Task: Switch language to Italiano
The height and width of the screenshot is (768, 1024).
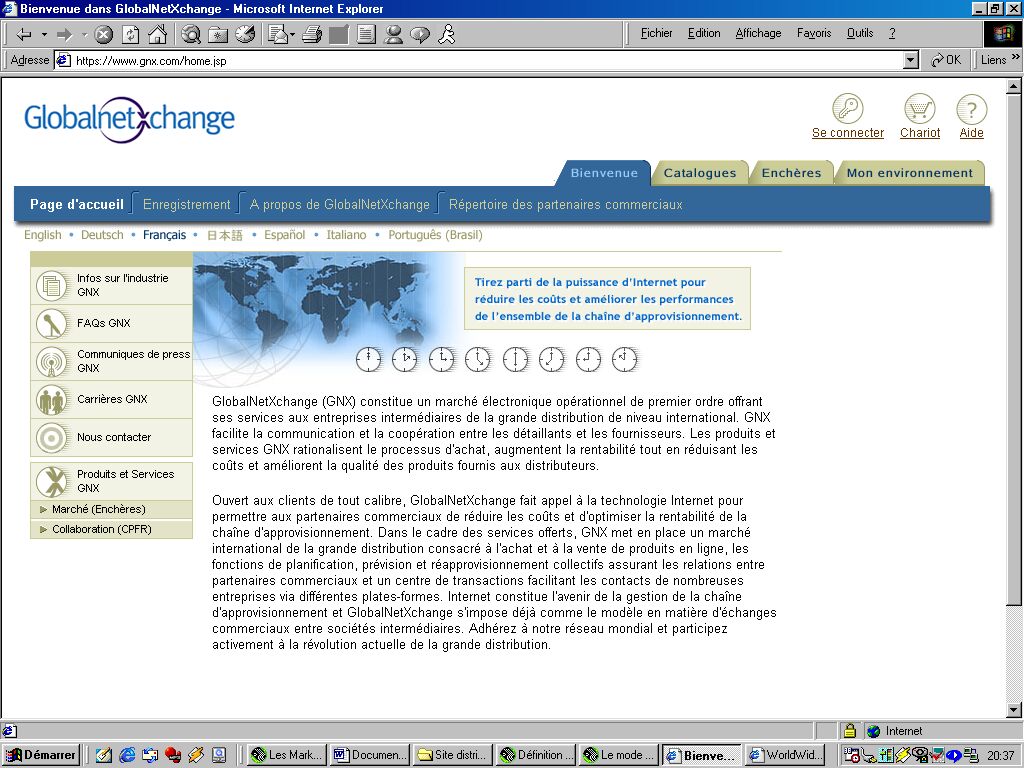Action: point(346,235)
